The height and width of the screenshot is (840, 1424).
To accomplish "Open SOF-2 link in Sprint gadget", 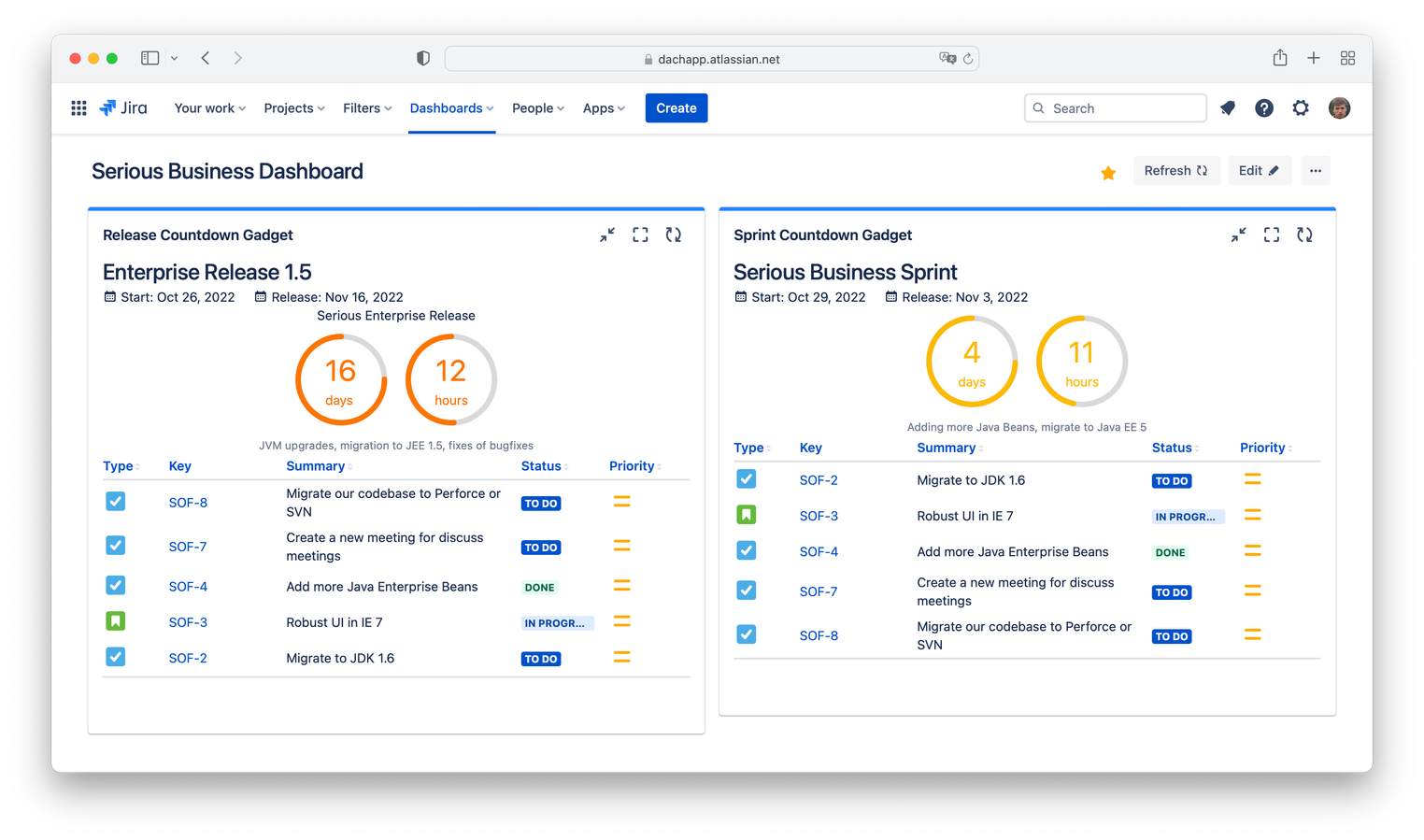I will (x=819, y=480).
